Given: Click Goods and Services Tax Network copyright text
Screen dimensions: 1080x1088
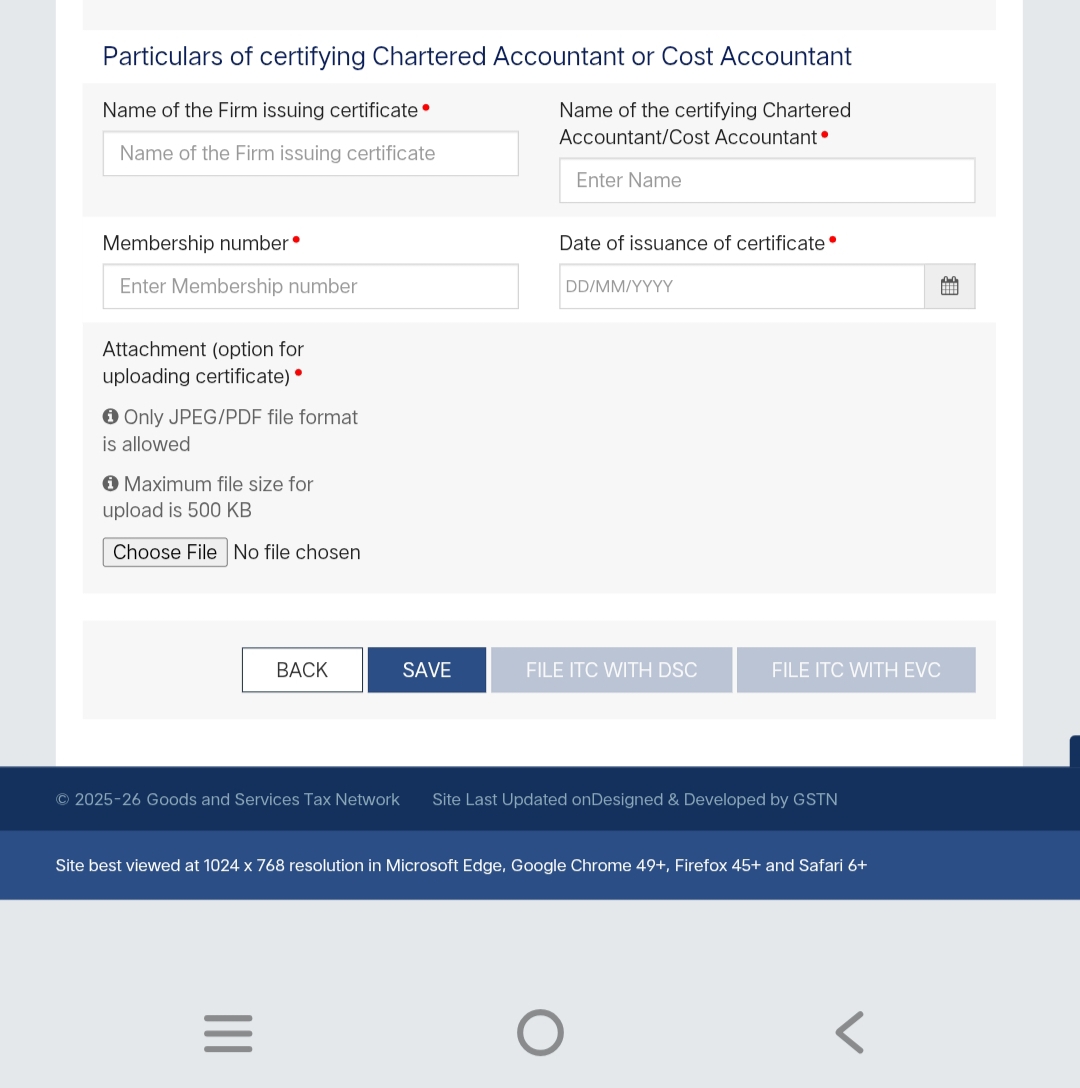Looking at the screenshot, I should (x=228, y=800).
